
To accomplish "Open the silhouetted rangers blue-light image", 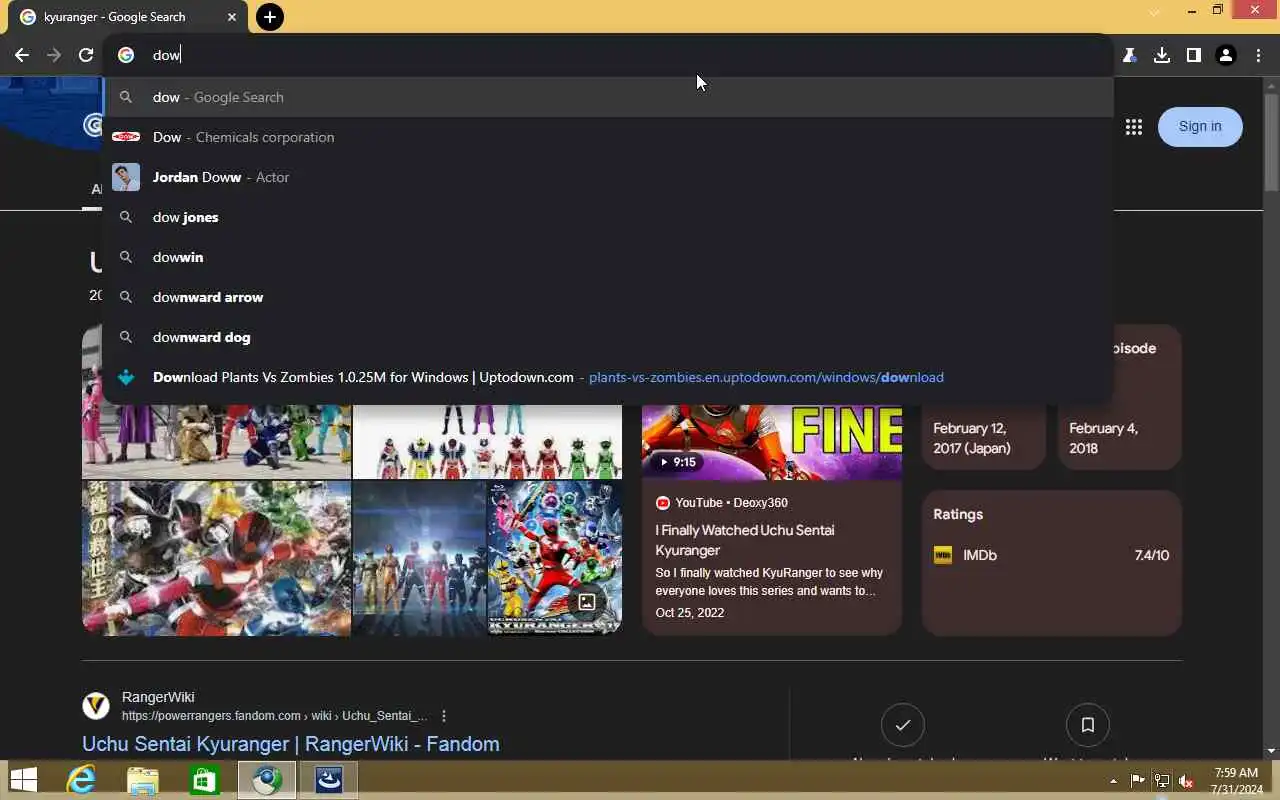I will tap(419, 558).
